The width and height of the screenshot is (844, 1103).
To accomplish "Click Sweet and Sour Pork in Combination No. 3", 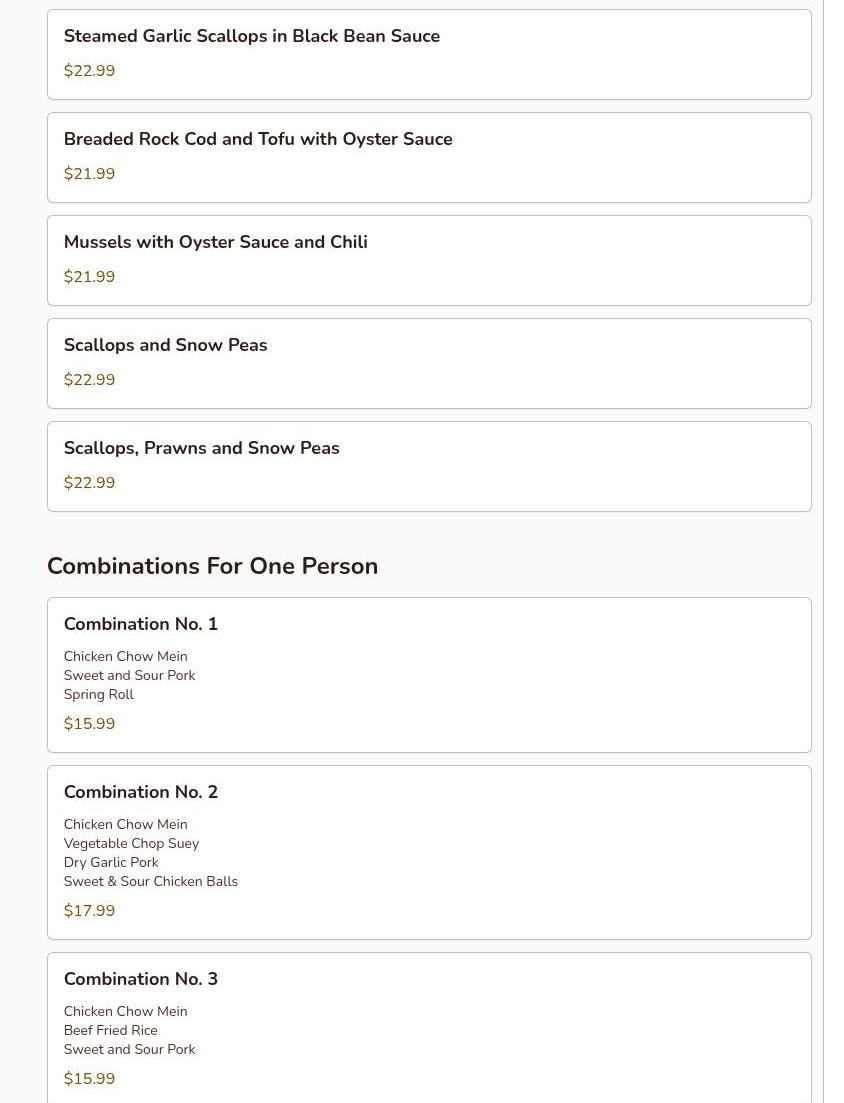I will coord(129,1050).
